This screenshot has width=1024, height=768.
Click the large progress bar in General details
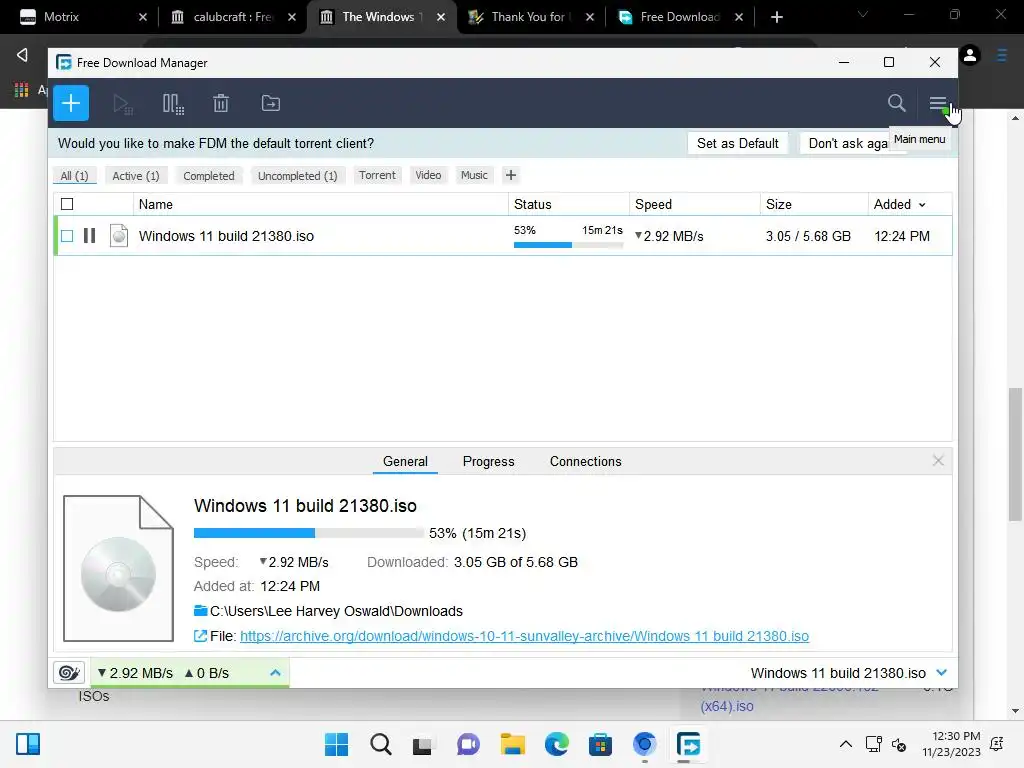(x=308, y=533)
